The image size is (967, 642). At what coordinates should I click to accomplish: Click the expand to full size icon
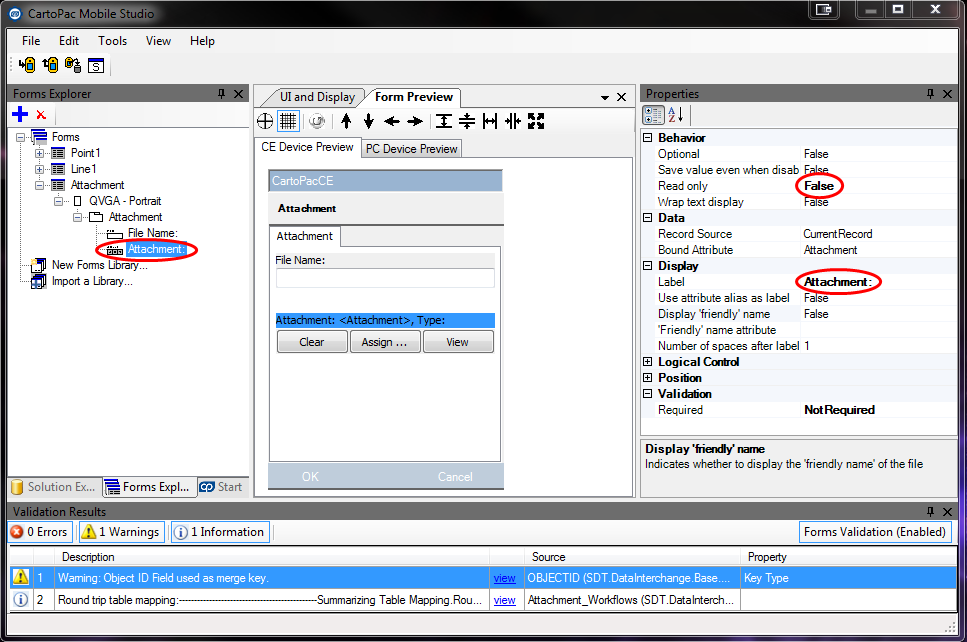[x=536, y=121]
